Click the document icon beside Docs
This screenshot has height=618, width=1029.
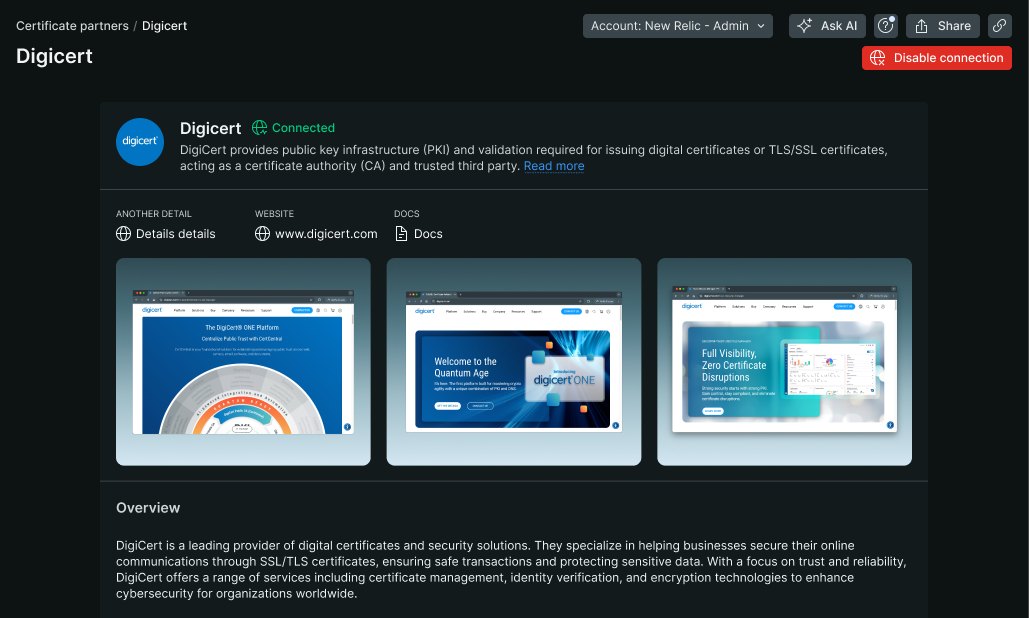coord(401,234)
